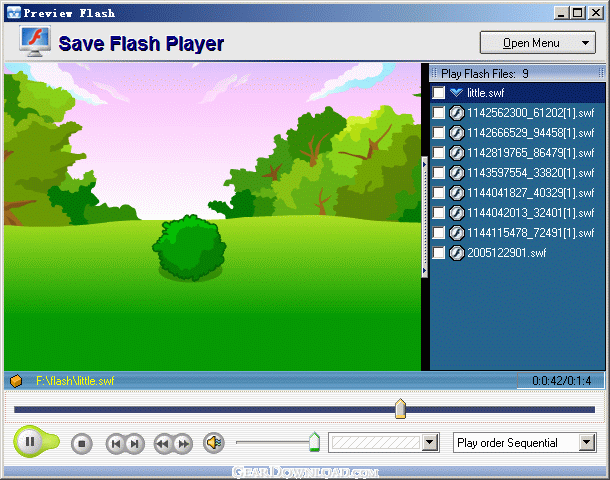The height and width of the screenshot is (480, 610).
Task: Click the Save Flash Player logo icon
Action: 35,41
